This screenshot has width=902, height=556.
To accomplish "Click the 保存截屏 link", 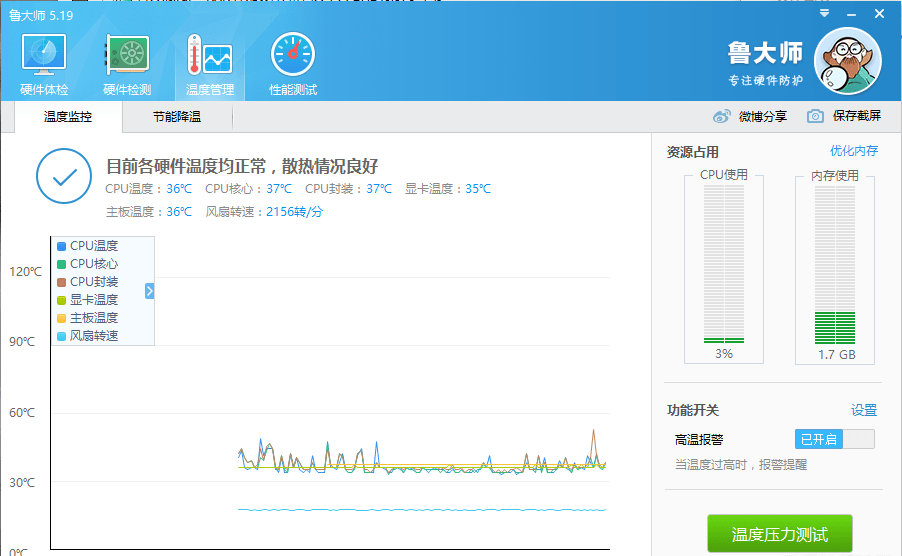I will [857, 116].
